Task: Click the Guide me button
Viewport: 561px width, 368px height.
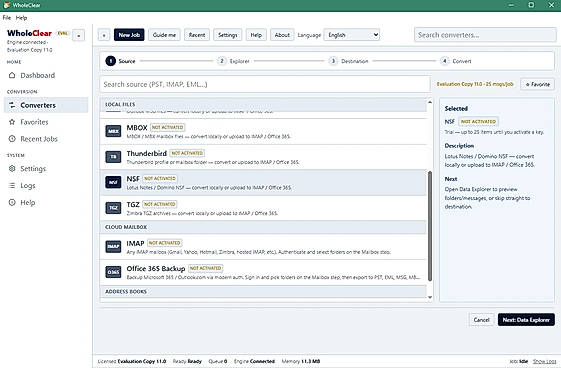Action: [x=164, y=35]
